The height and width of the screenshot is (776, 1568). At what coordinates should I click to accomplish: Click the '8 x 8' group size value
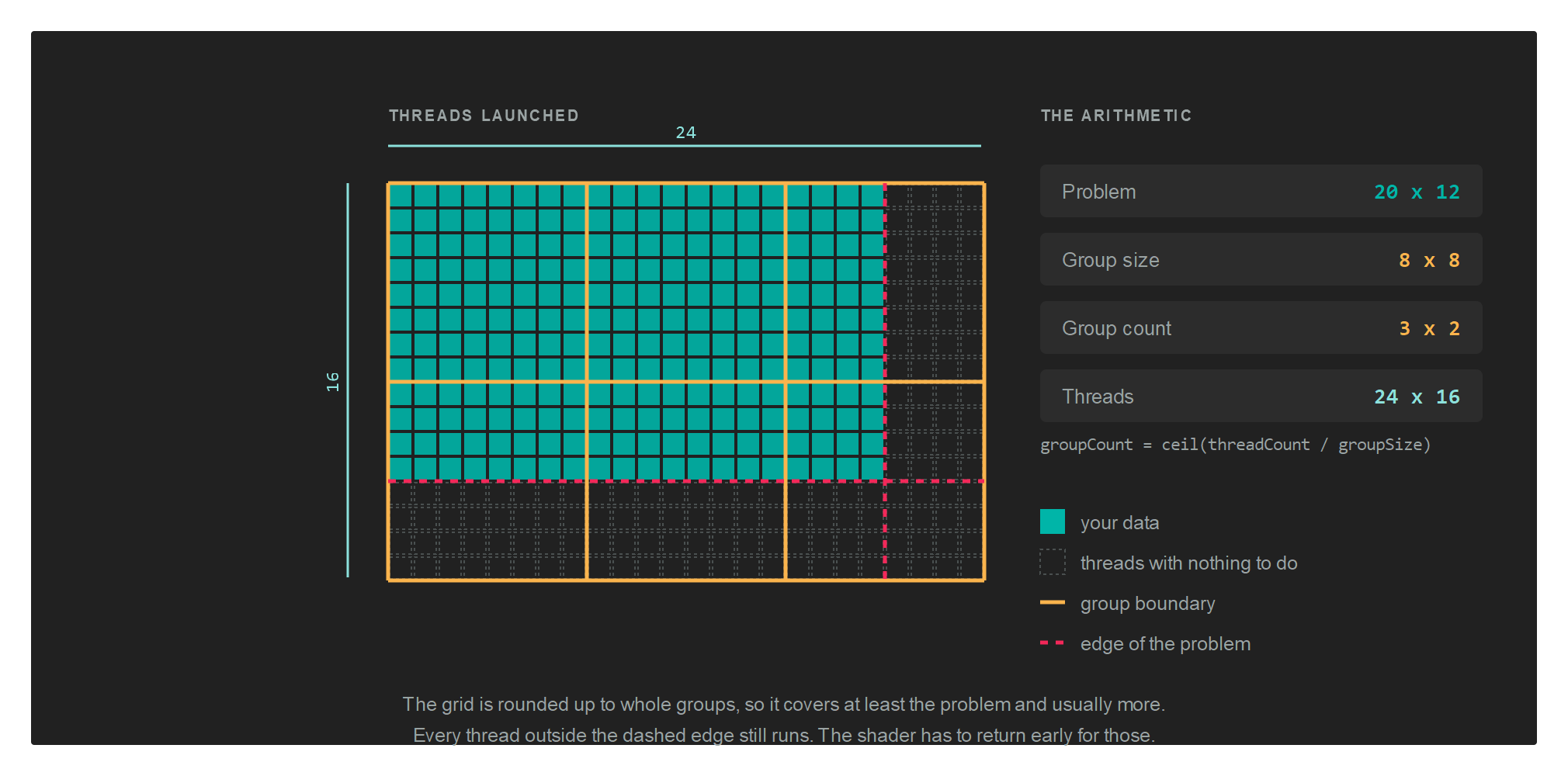point(1429,260)
